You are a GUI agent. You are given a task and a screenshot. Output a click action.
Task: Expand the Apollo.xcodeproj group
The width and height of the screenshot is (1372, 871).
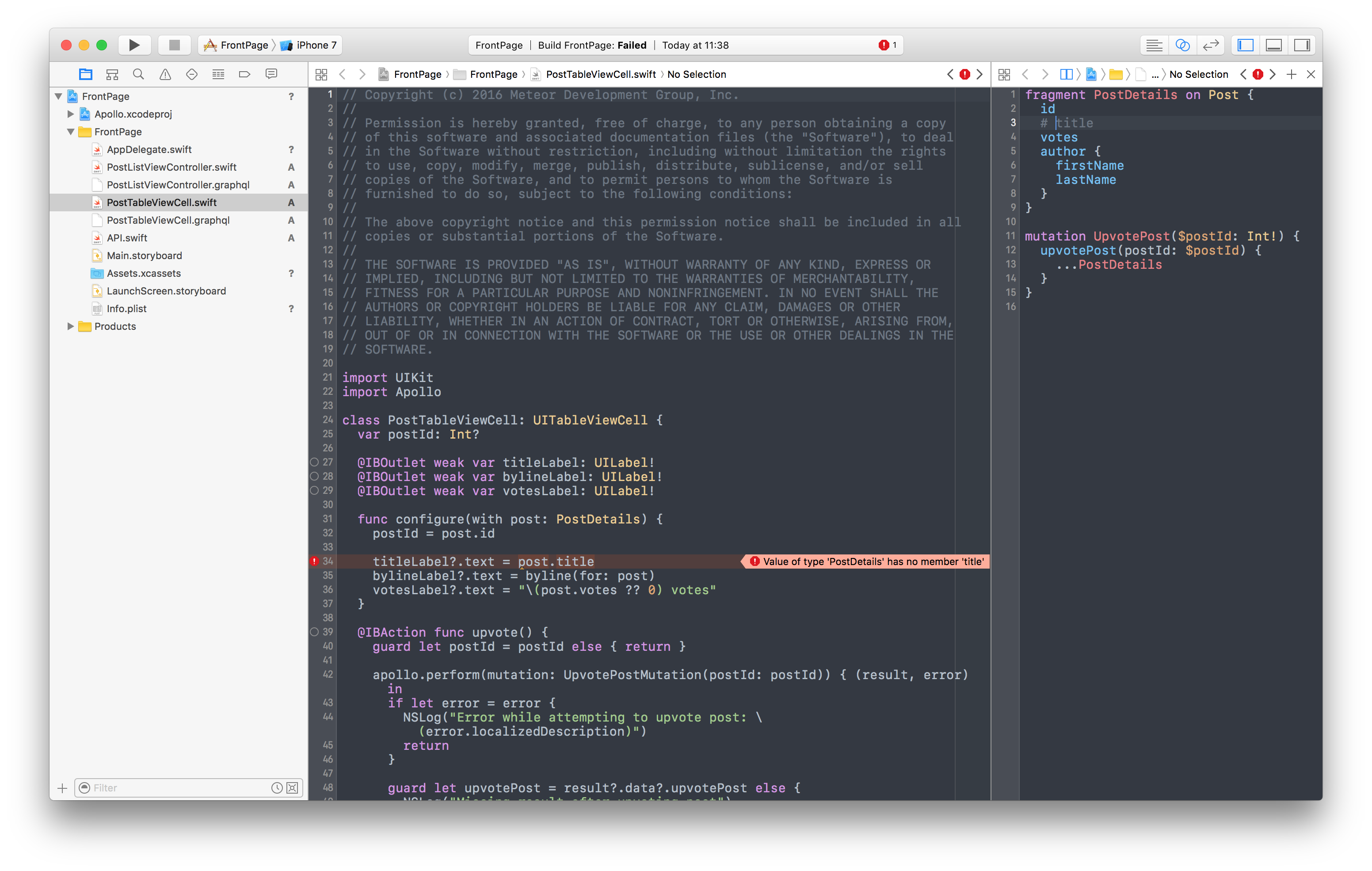pos(68,113)
